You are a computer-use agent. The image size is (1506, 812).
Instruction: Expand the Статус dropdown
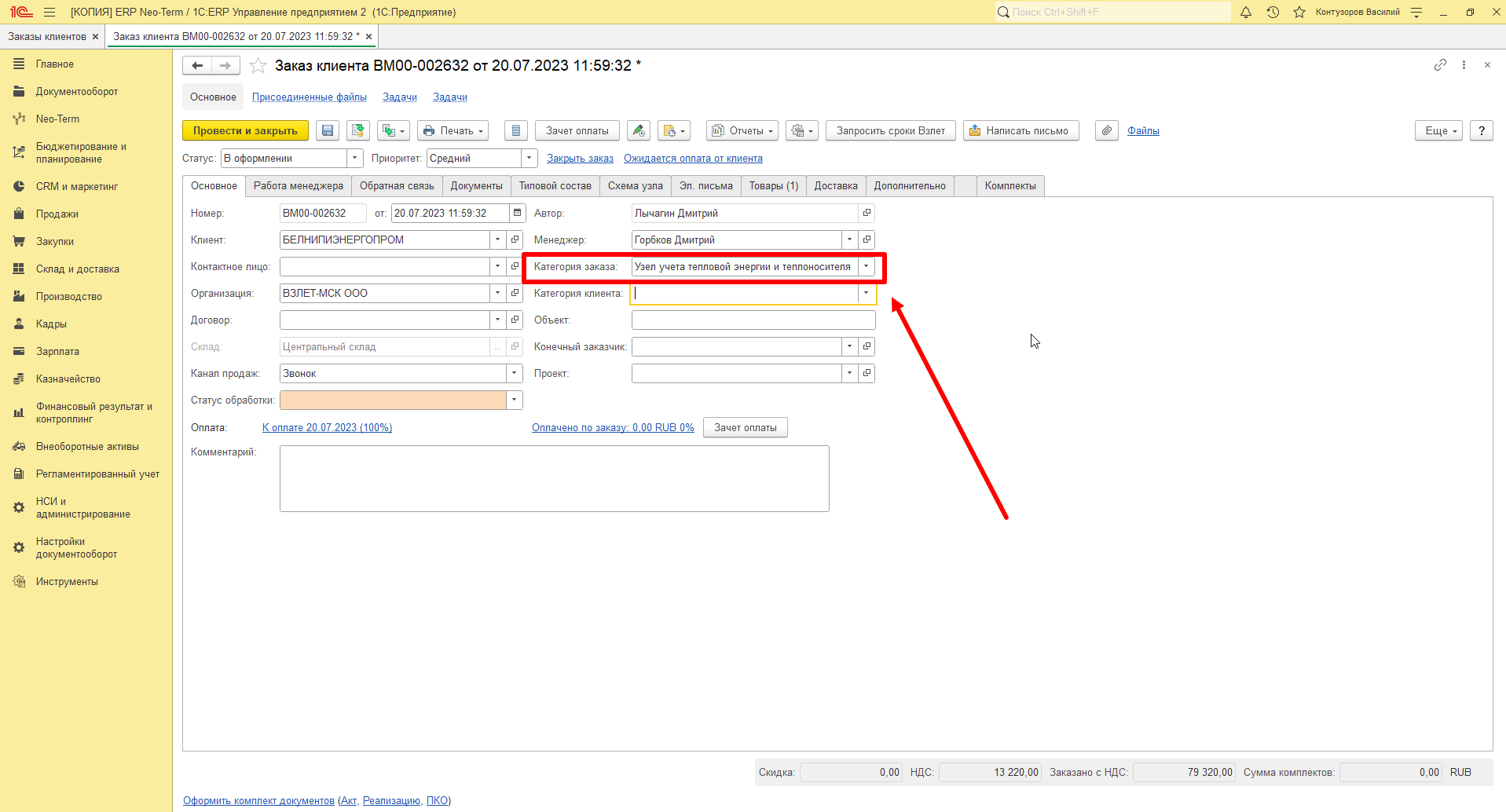tap(355, 158)
